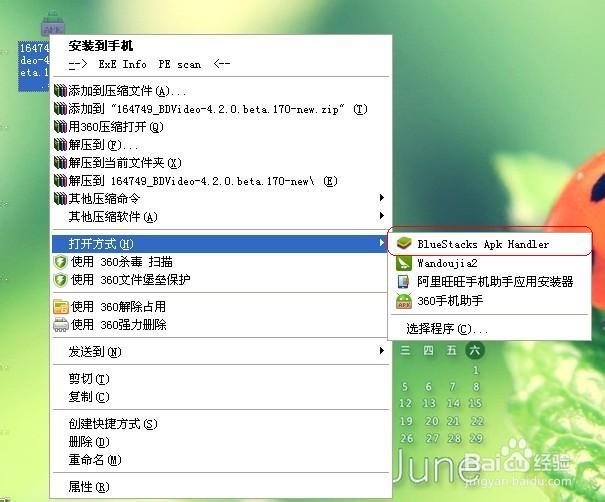Click the green shield icon beside 360杀毒 扫描
Image resolution: width=605 pixels, height=502 pixels.
click(x=61, y=262)
